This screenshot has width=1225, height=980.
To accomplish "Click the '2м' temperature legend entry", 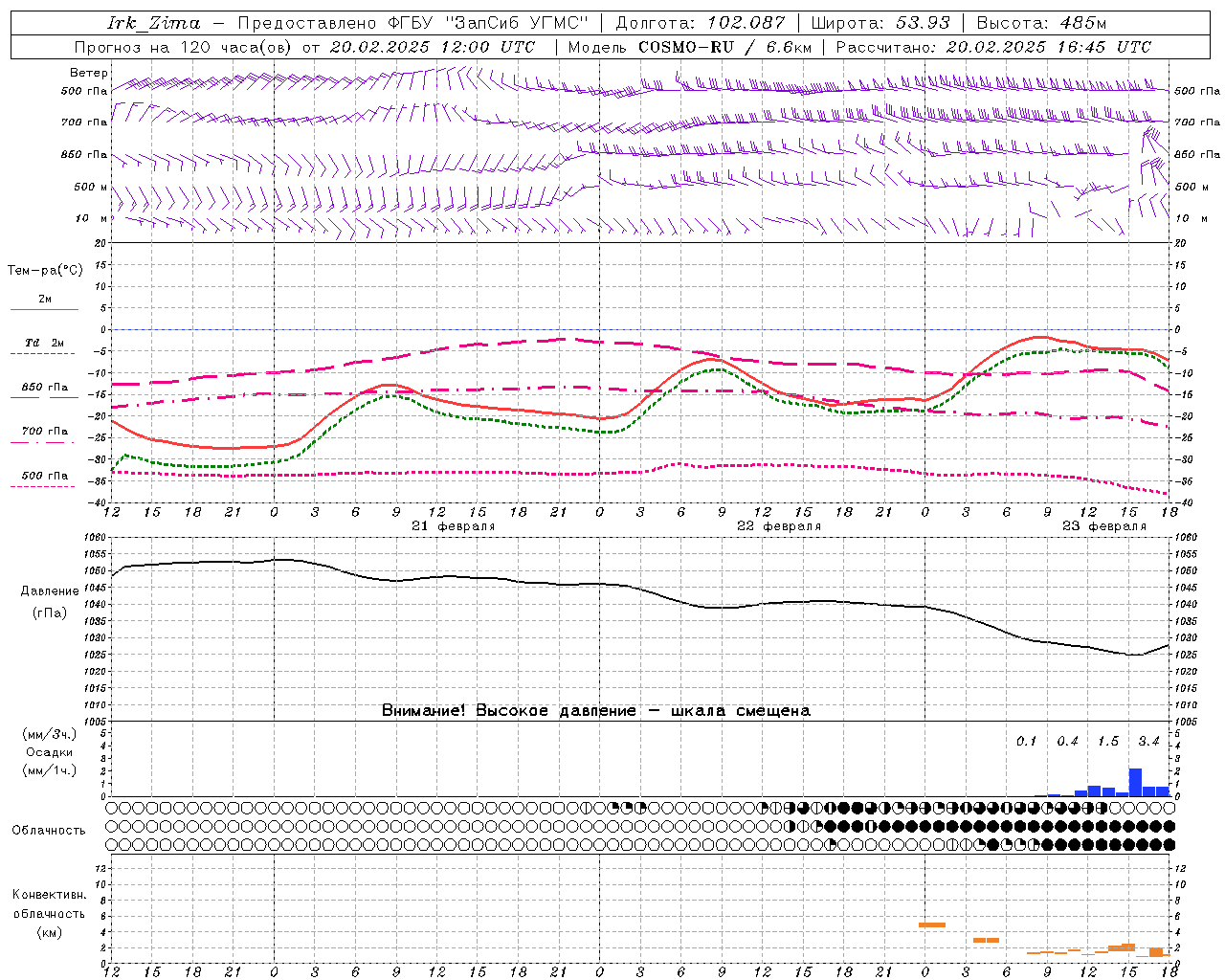I will (45, 299).
